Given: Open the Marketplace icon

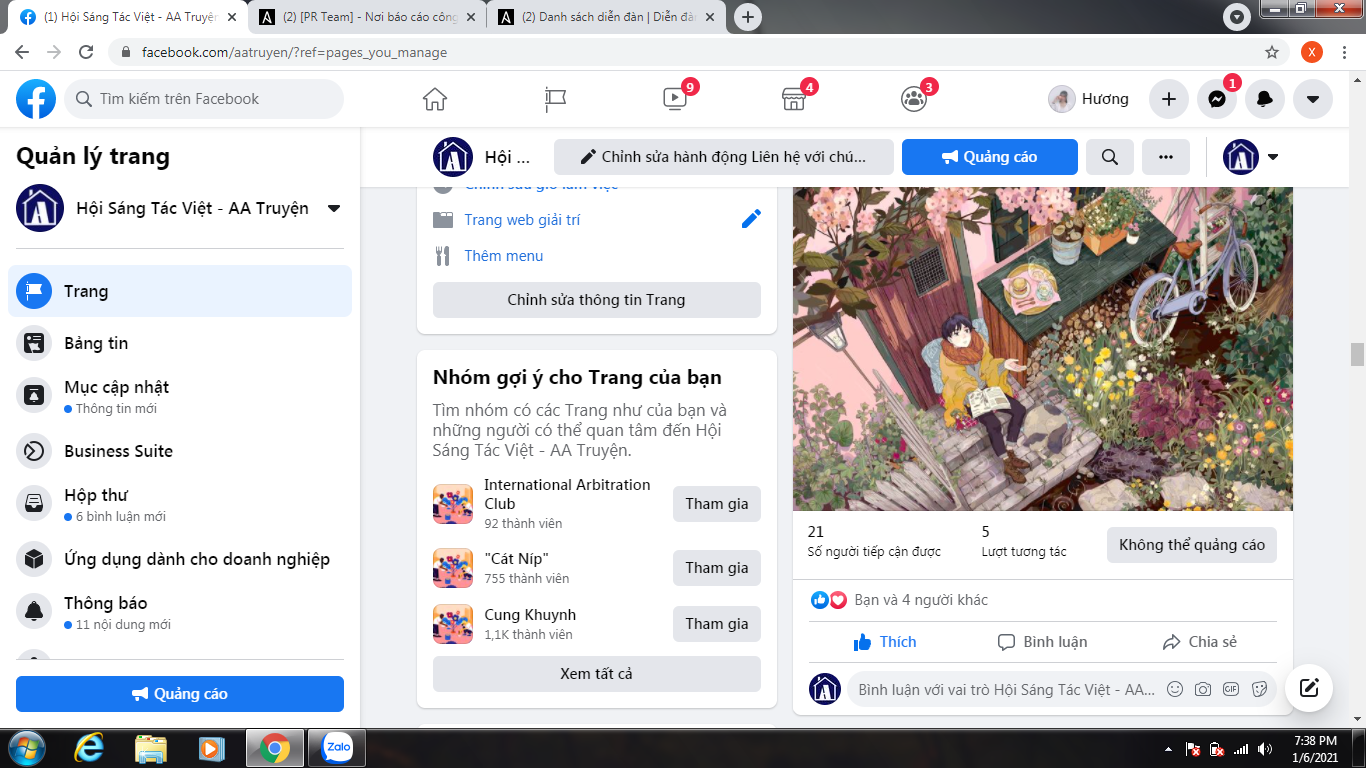Looking at the screenshot, I should pyautogui.click(x=794, y=99).
